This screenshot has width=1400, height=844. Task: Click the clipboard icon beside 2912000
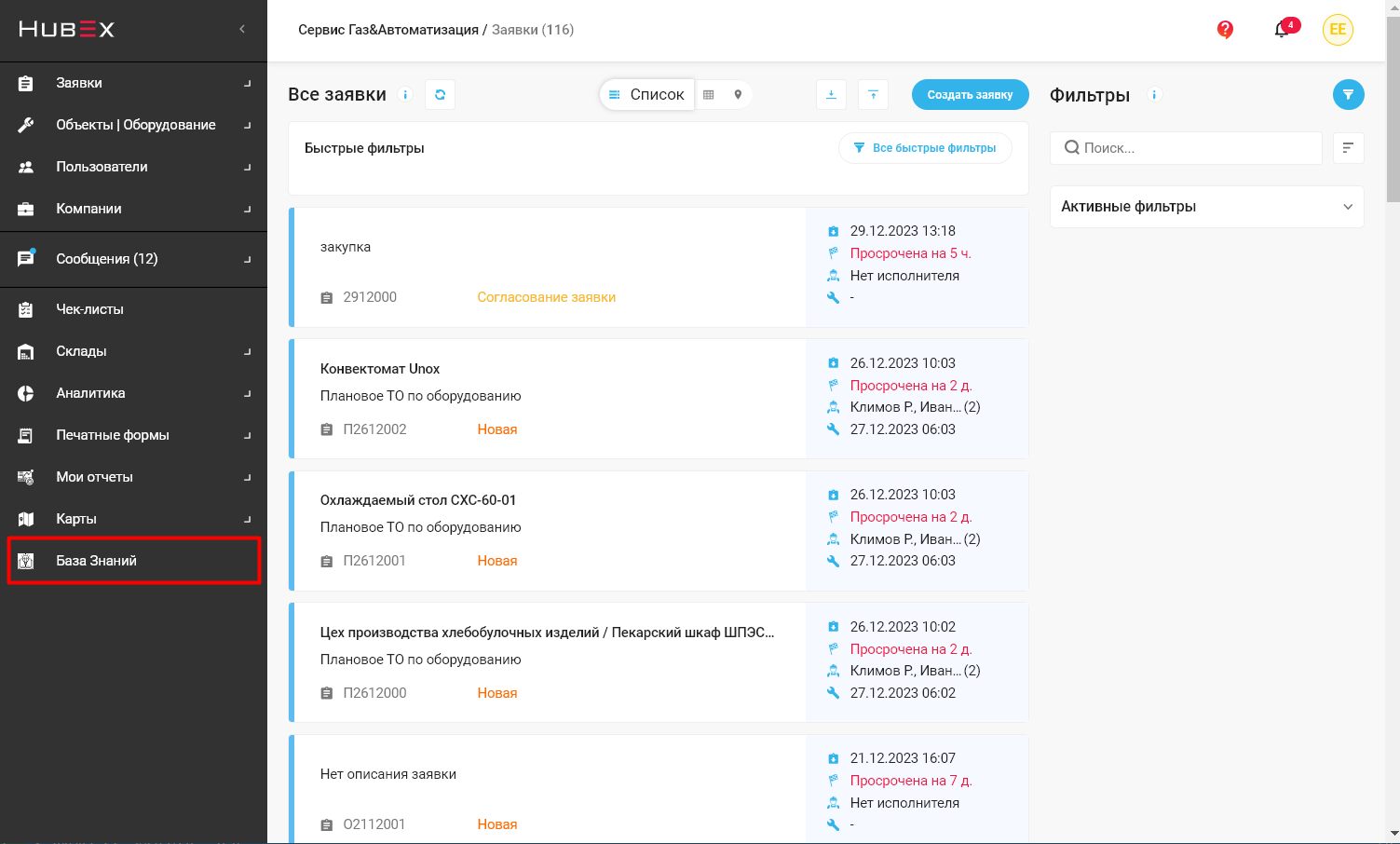coord(327,298)
